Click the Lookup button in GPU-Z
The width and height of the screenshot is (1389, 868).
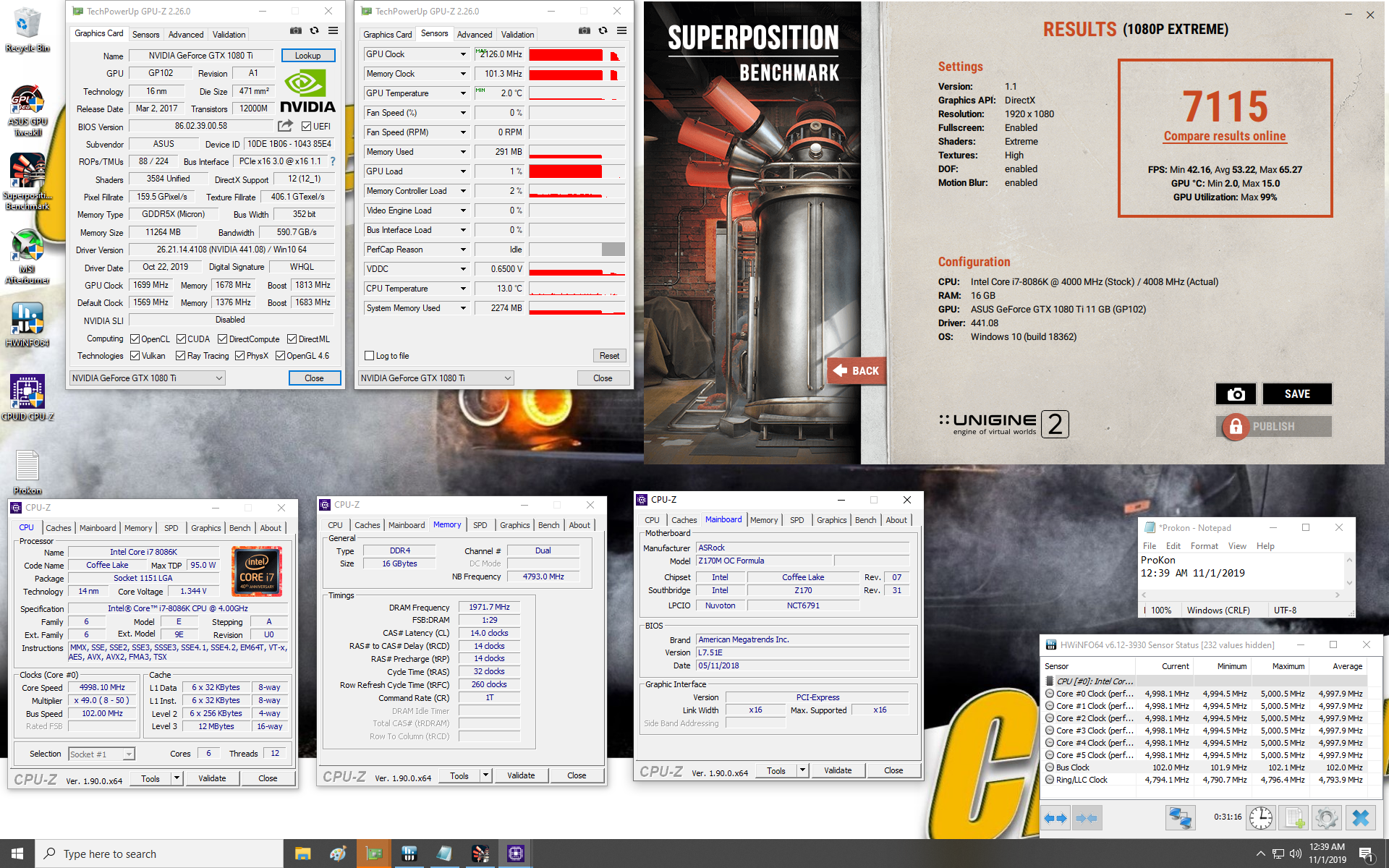[307, 56]
